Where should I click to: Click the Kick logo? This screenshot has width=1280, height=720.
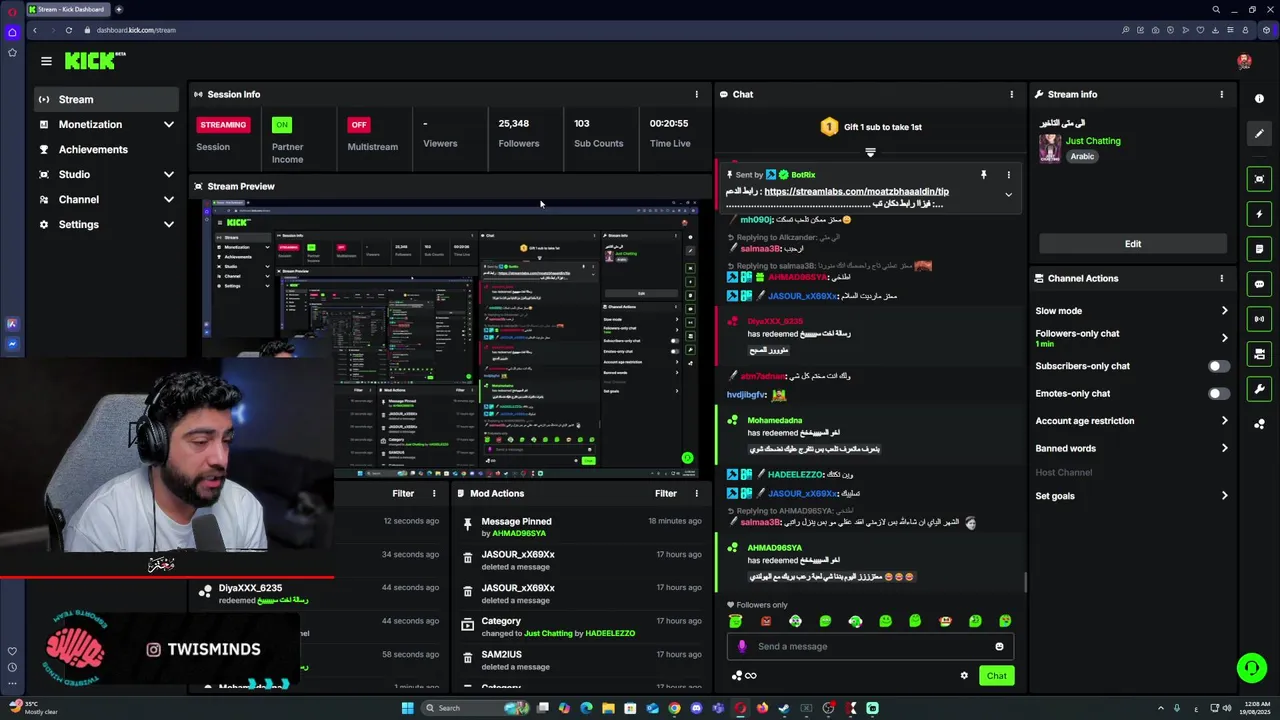click(94, 61)
